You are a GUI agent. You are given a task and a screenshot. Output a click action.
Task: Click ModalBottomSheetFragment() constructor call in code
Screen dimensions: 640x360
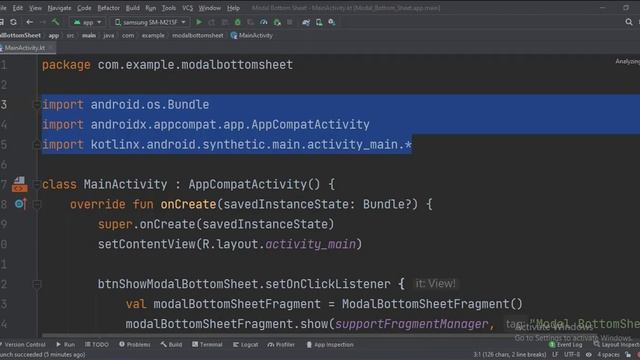coord(432,304)
